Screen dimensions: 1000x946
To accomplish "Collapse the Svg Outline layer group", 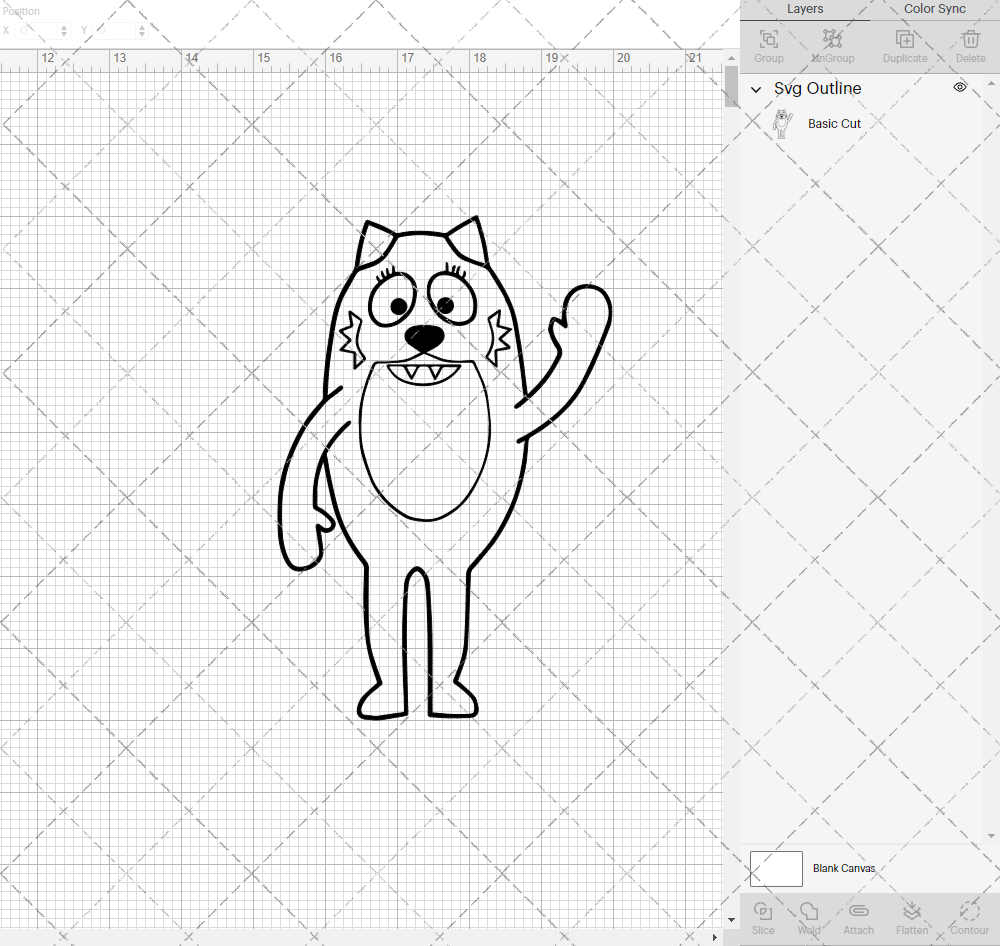I will (757, 89).
